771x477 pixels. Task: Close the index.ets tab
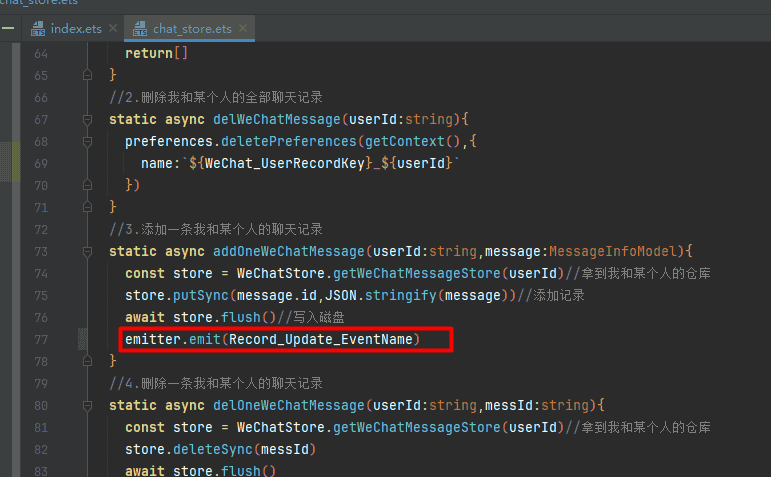pyautogui.click(x=113, y=29)
